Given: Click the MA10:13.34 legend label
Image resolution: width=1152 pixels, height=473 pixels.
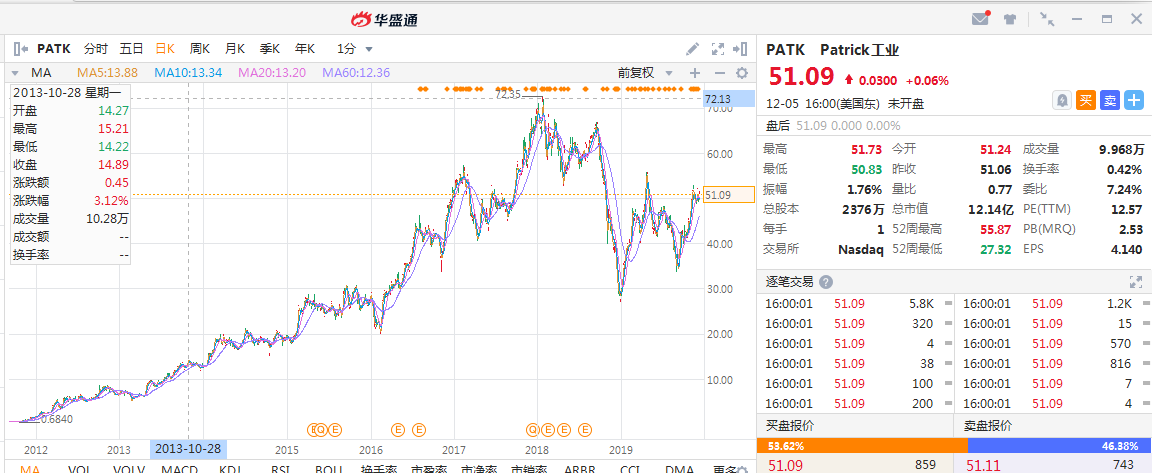Looking at the screenshot, I should point(188,73).
